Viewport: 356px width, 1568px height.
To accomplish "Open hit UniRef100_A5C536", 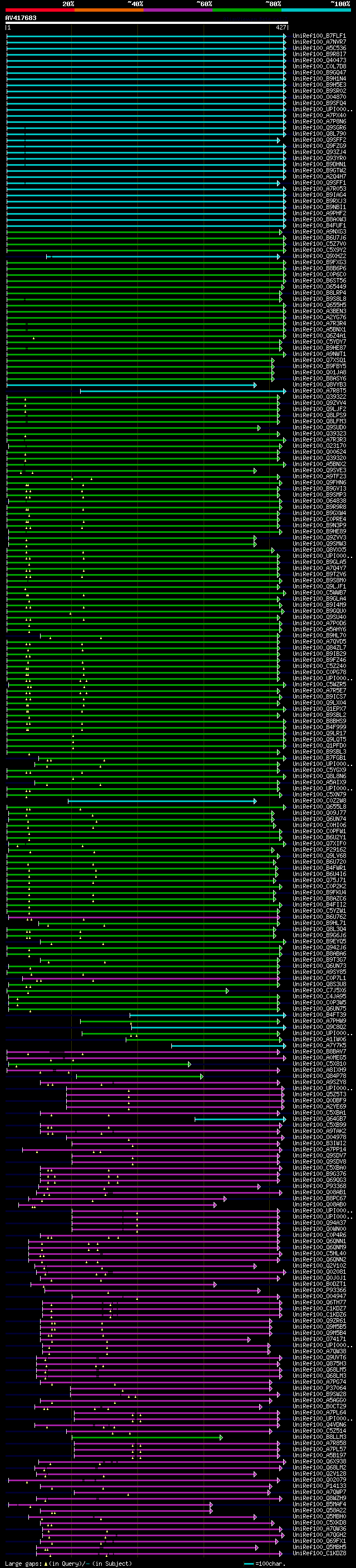I will click(x=319, y=48).
